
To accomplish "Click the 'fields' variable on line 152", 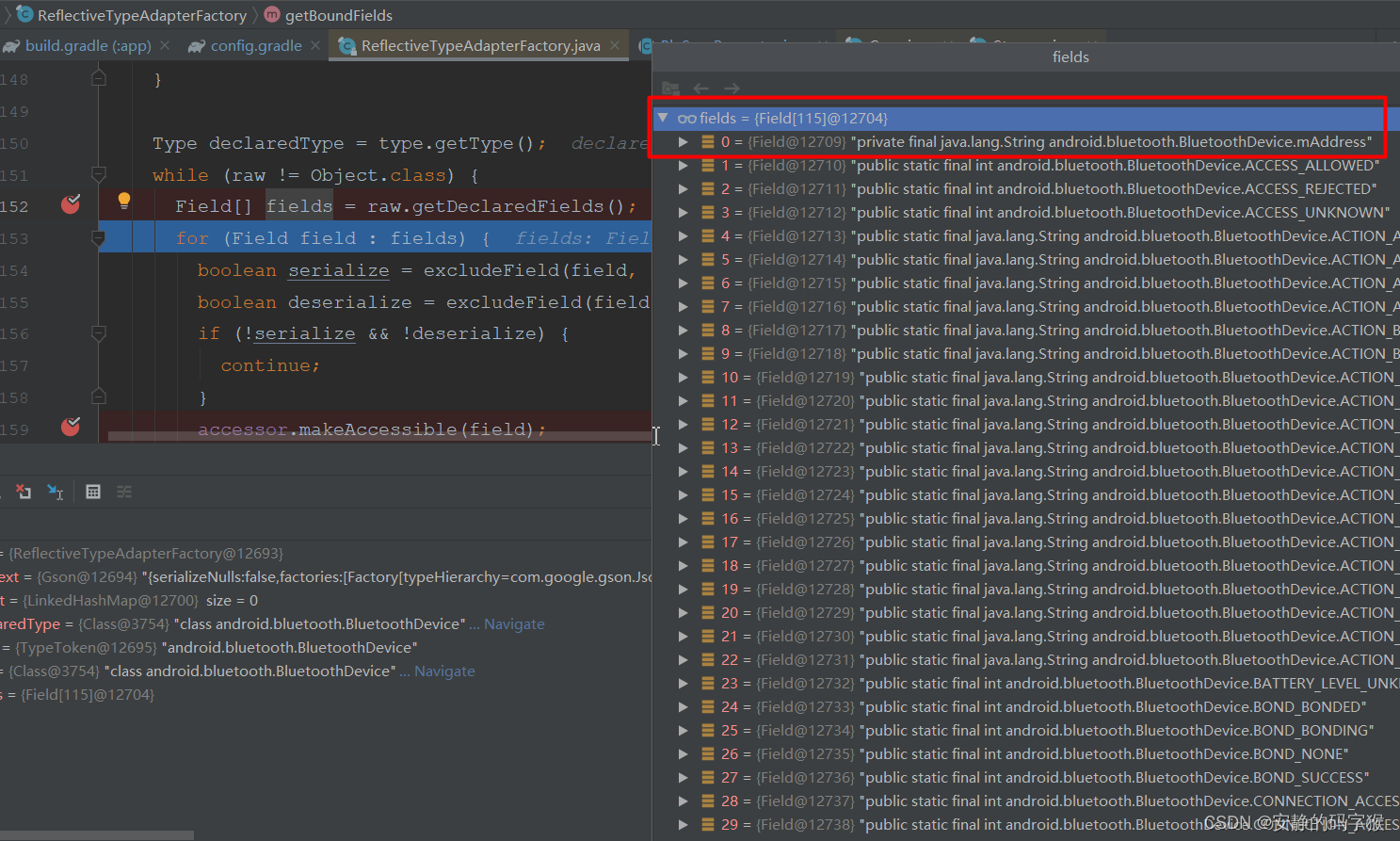I will pos(299,205).
